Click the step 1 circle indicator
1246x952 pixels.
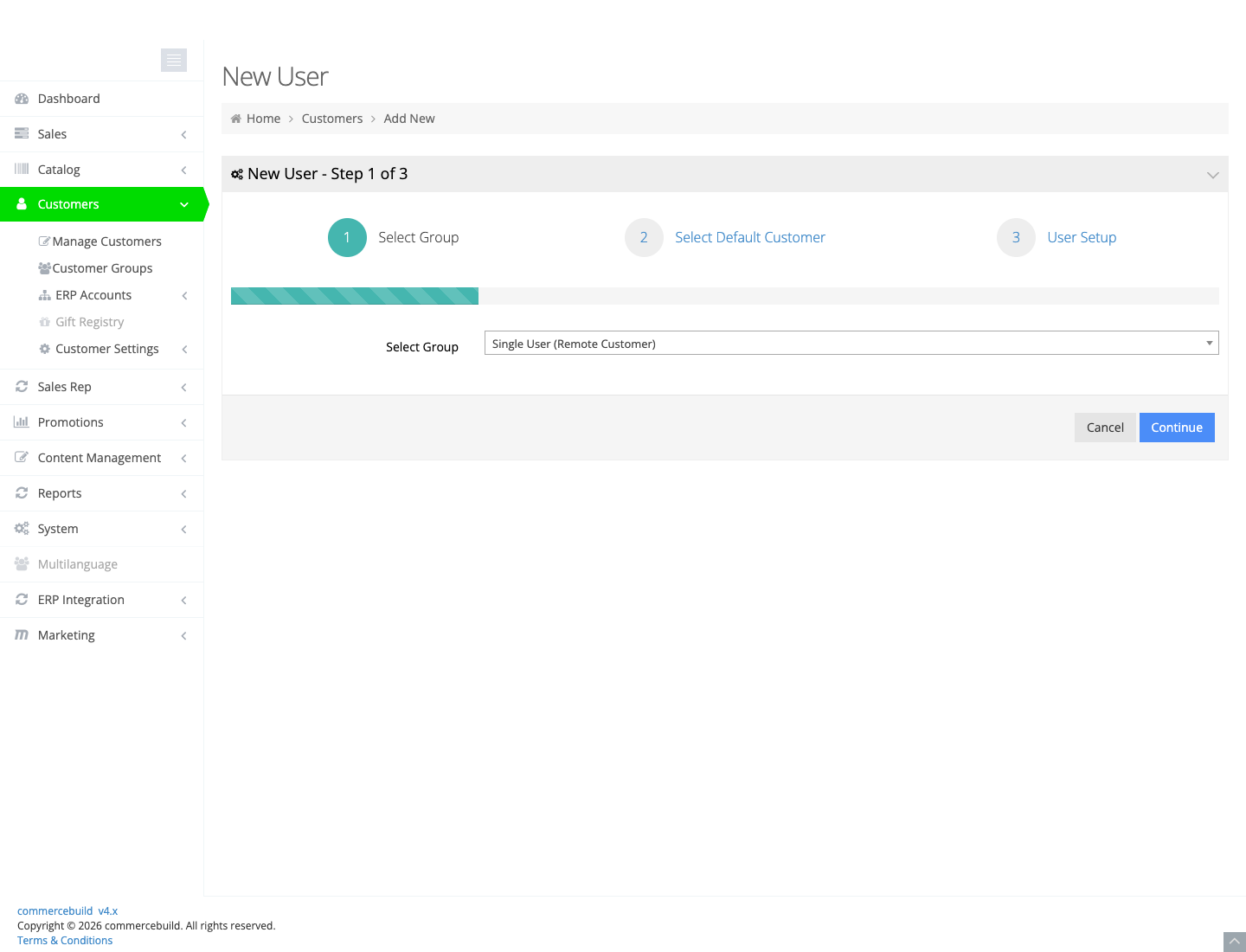[x=347, y=237]
